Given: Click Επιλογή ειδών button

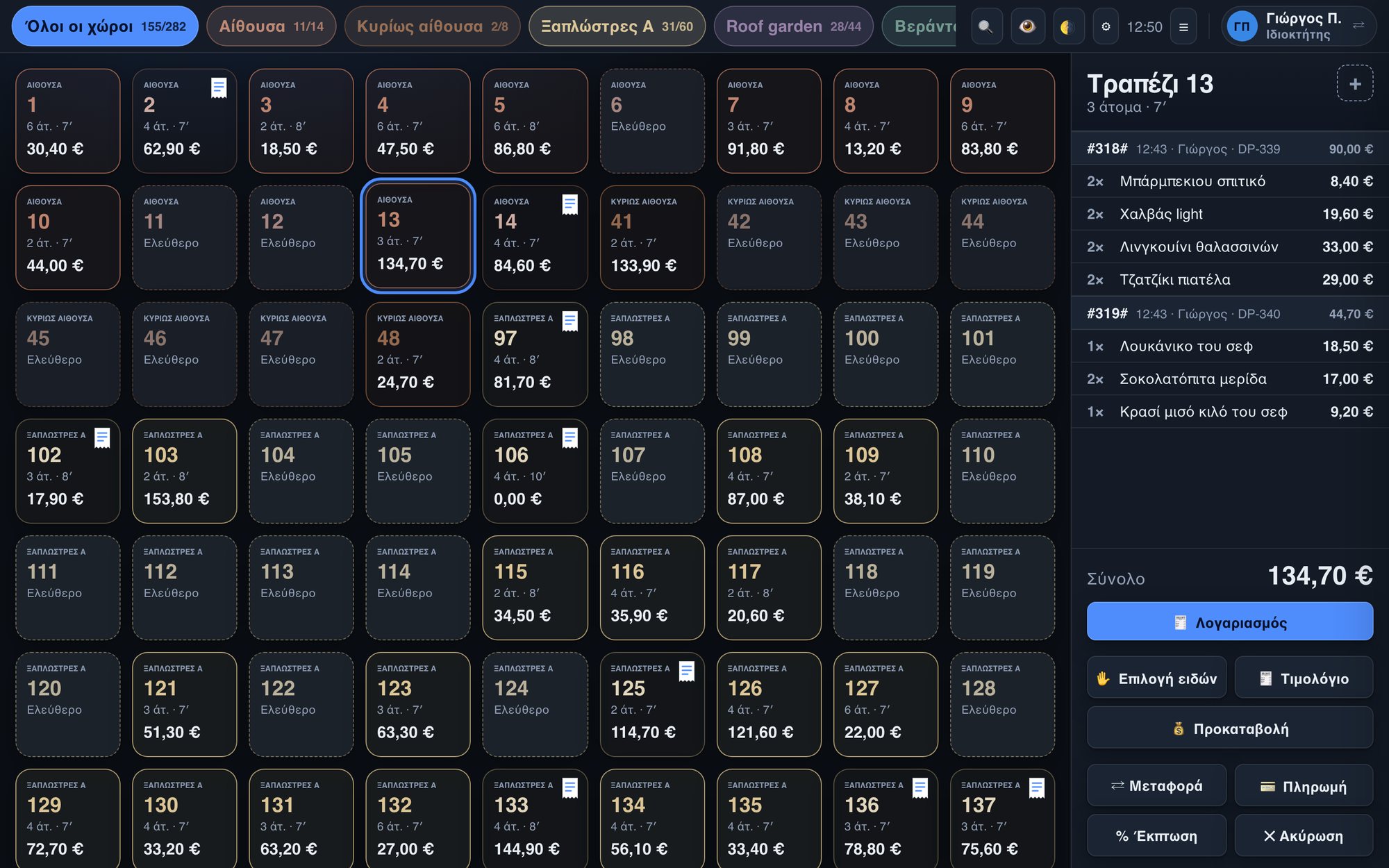Looking at the screenshot, I should point(1156,678).
